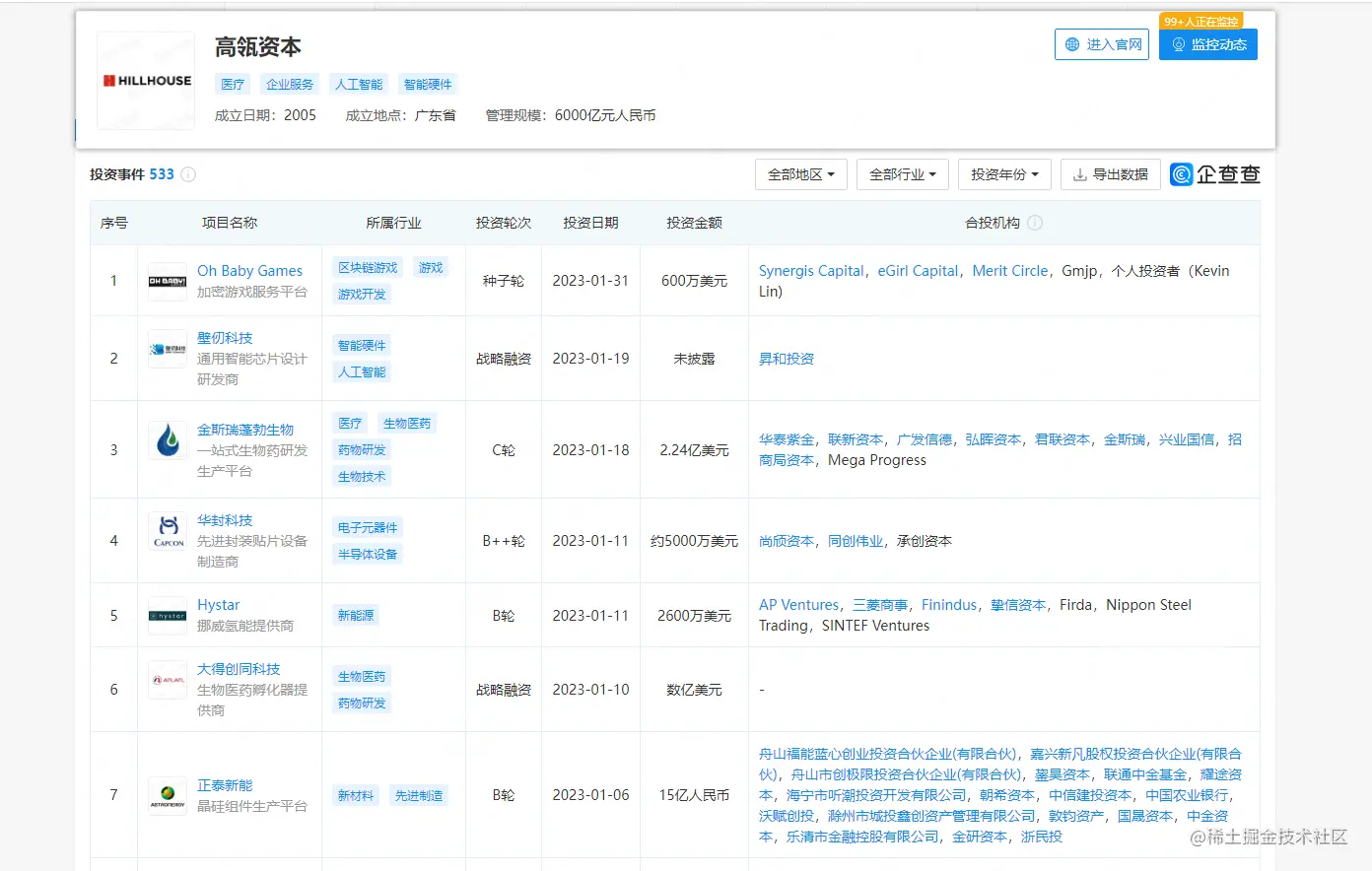Viewport: 1372px width, 871px height.
Task: Select the 新能源 industry tag
Action: 356,616
